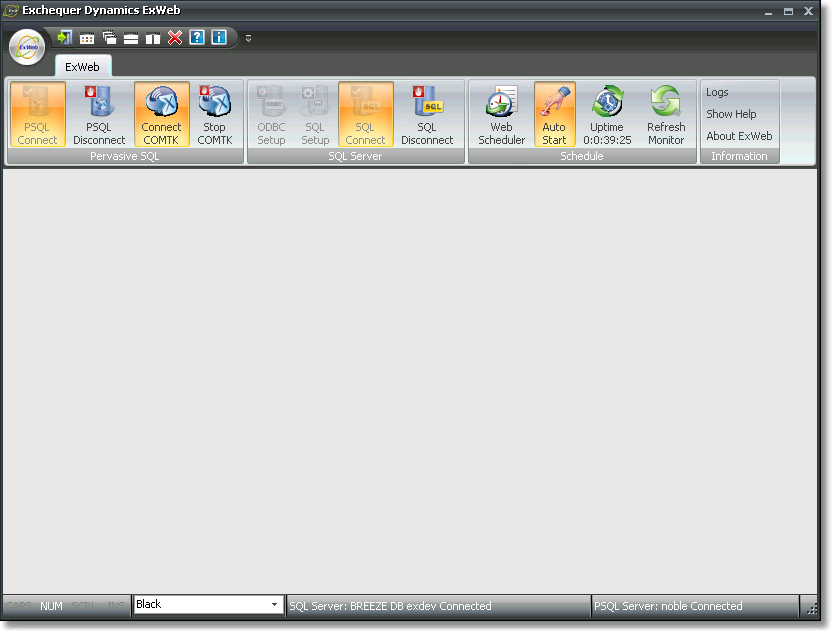Click Show Help in Information group
The width and height of the screenshot is (836, 638).
[731, 114]
